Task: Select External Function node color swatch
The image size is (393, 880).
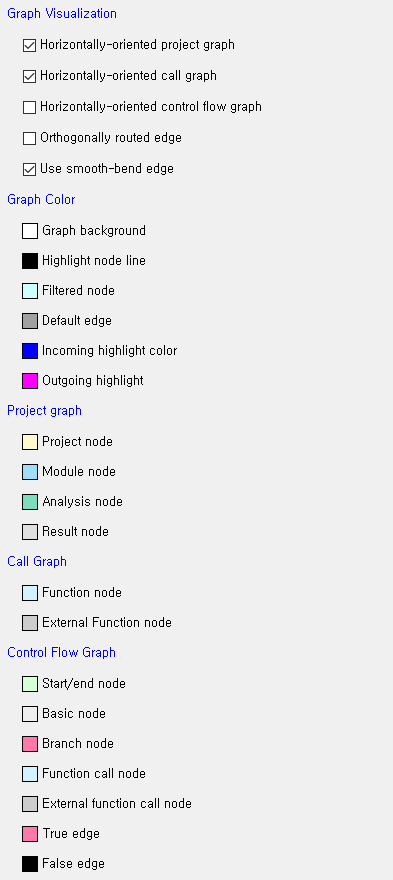Action: [30, 623]
